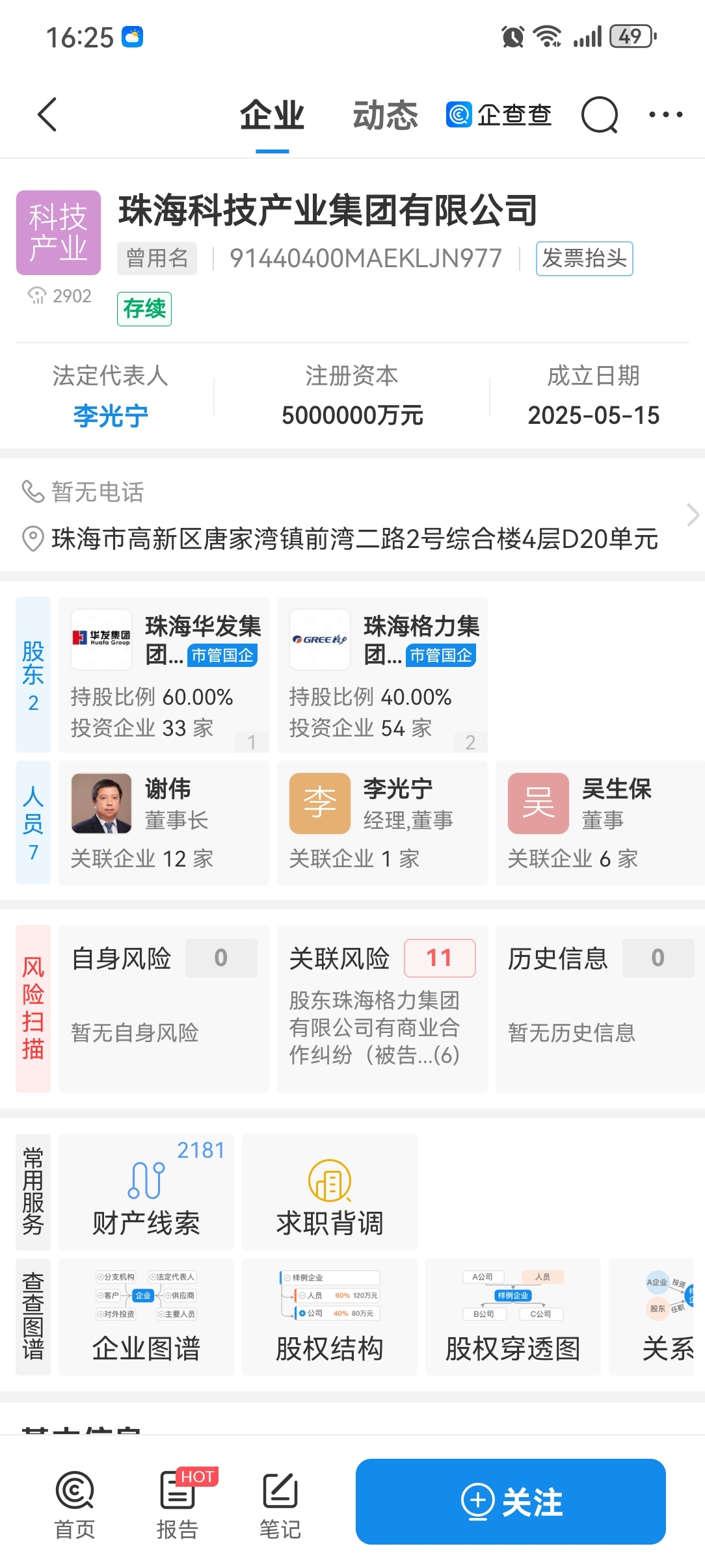Tap 珠海格力集团 shareholder name
The image size is (705, 1568).
click(x=421, y=640)
